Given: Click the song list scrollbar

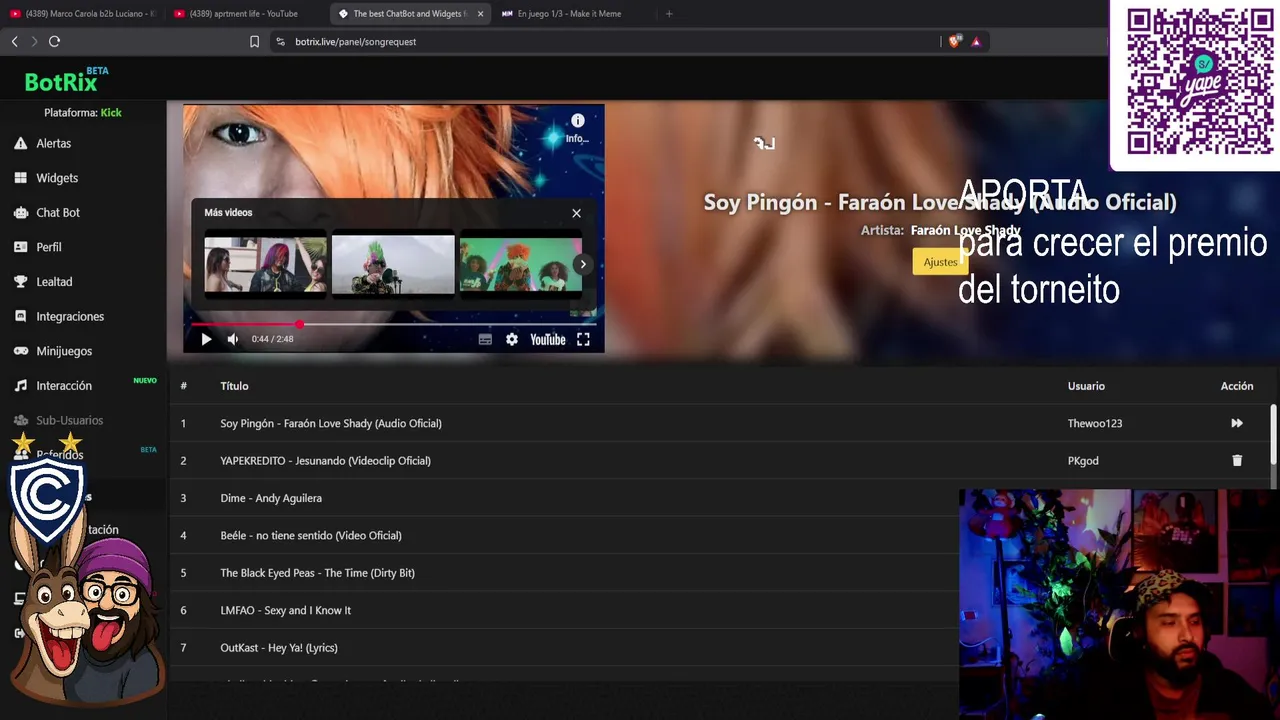Looking at the screenshot, I should (1273, 435).
